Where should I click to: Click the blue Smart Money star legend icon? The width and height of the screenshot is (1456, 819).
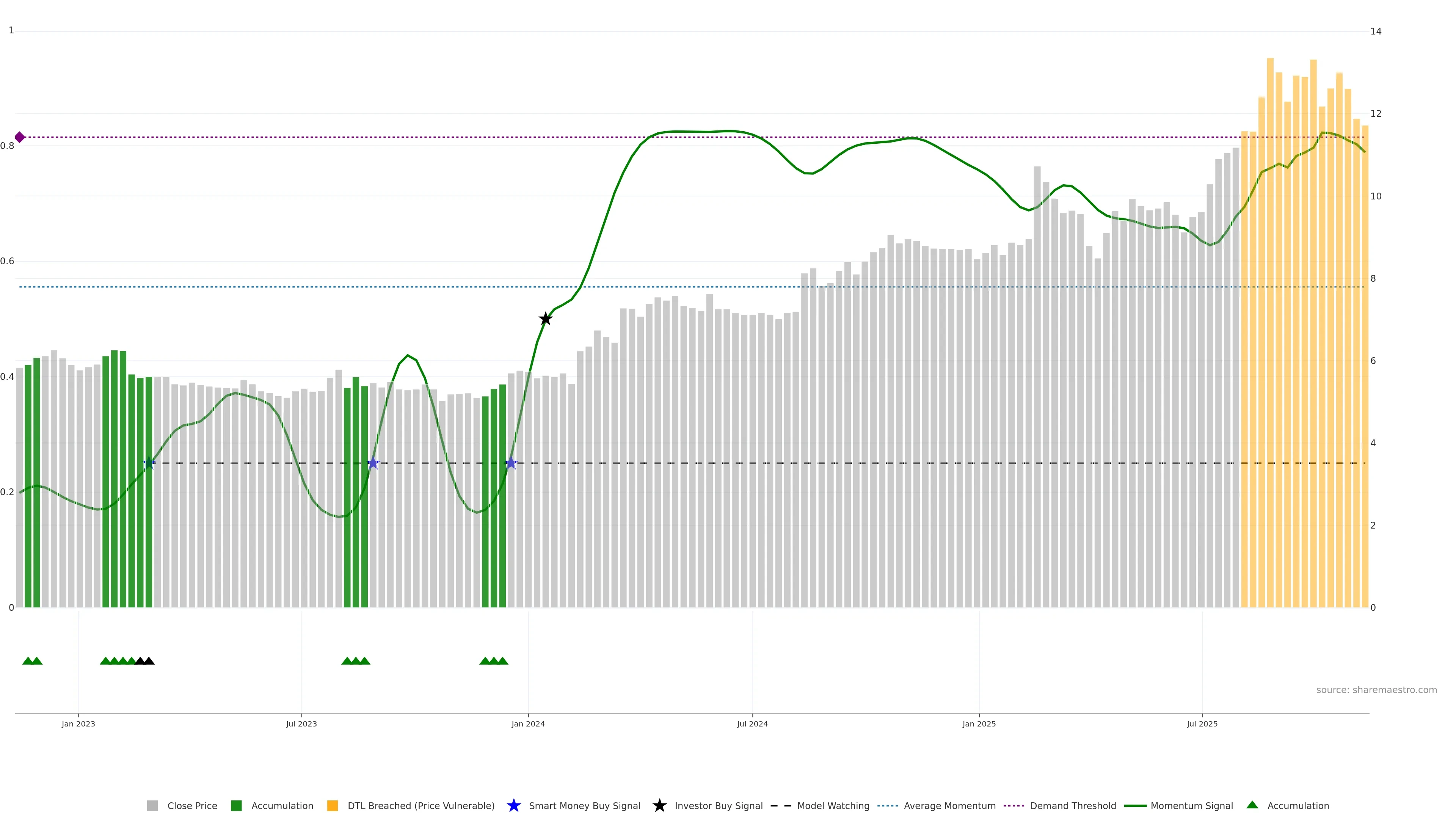513,805
